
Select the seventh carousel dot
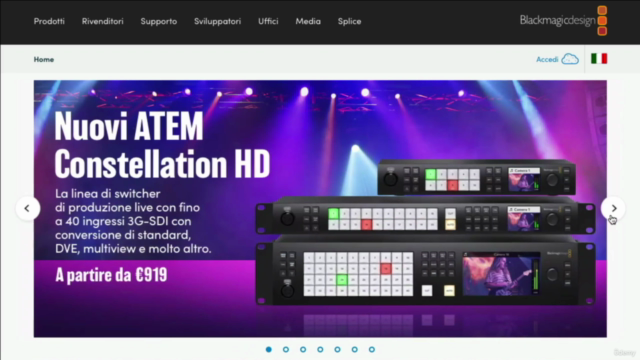click(371, 349)
